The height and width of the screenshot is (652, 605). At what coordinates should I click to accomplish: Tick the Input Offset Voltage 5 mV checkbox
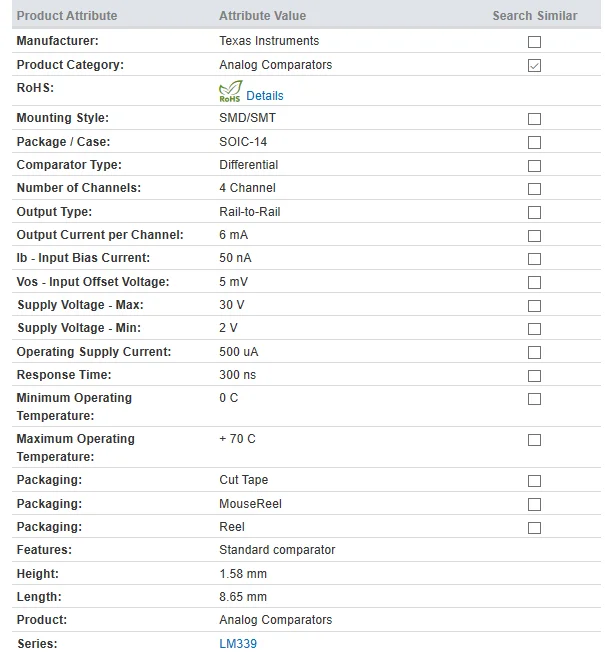pos(534,283)
